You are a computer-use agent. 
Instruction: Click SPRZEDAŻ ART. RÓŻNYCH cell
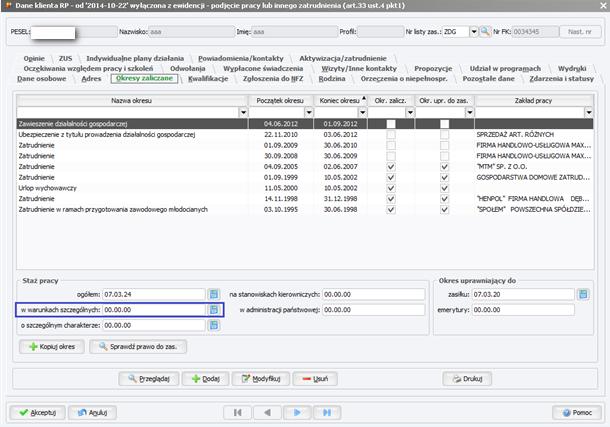(534, 135)
